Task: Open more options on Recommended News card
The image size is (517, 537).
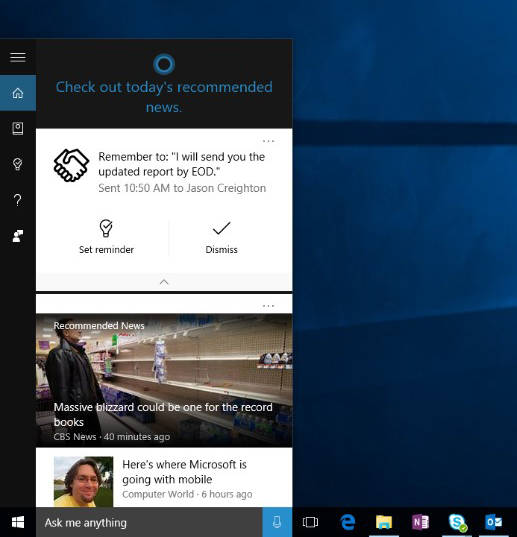Action: click(x=268, y=305)
